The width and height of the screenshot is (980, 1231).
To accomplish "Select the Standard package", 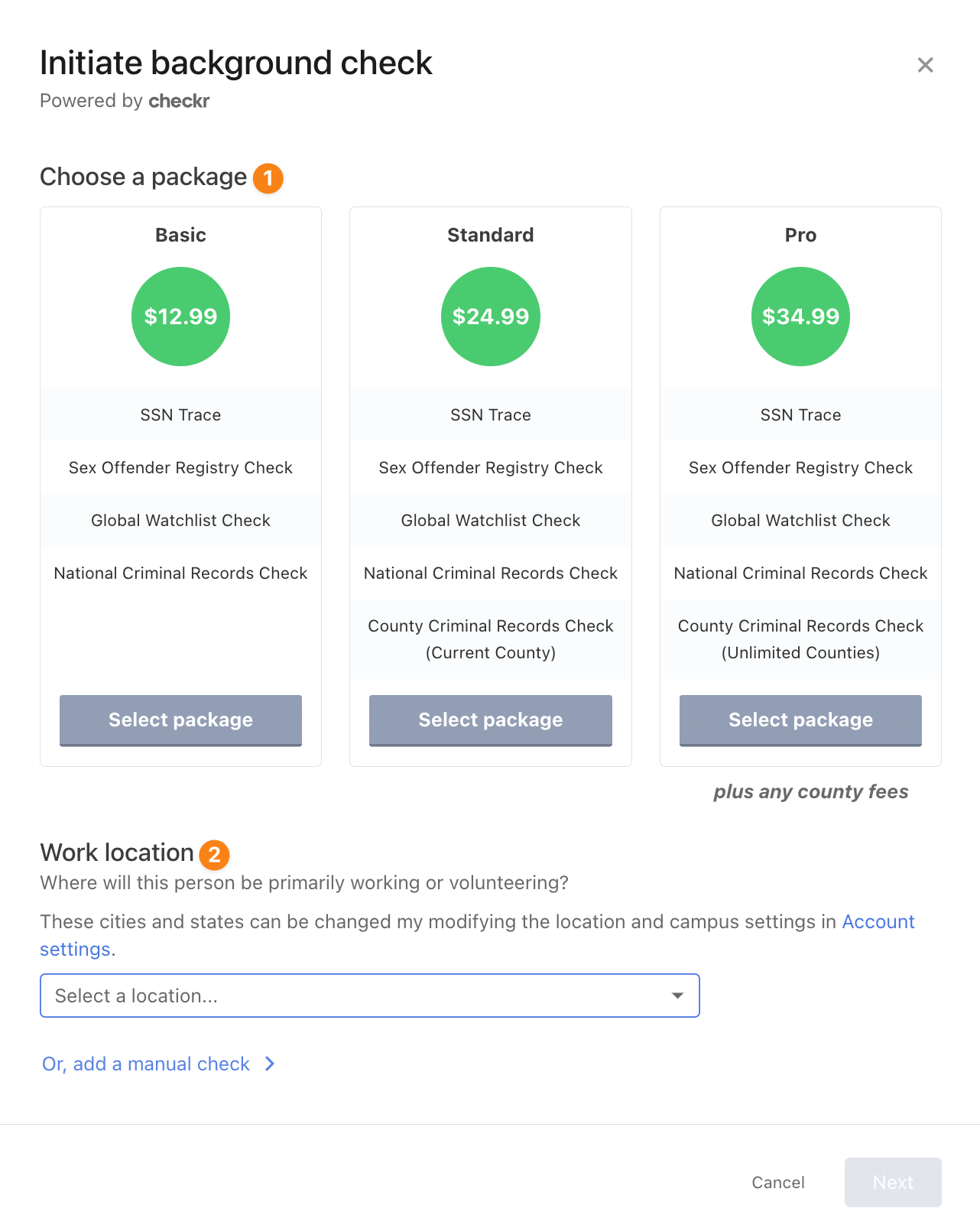I will point(491,720).
